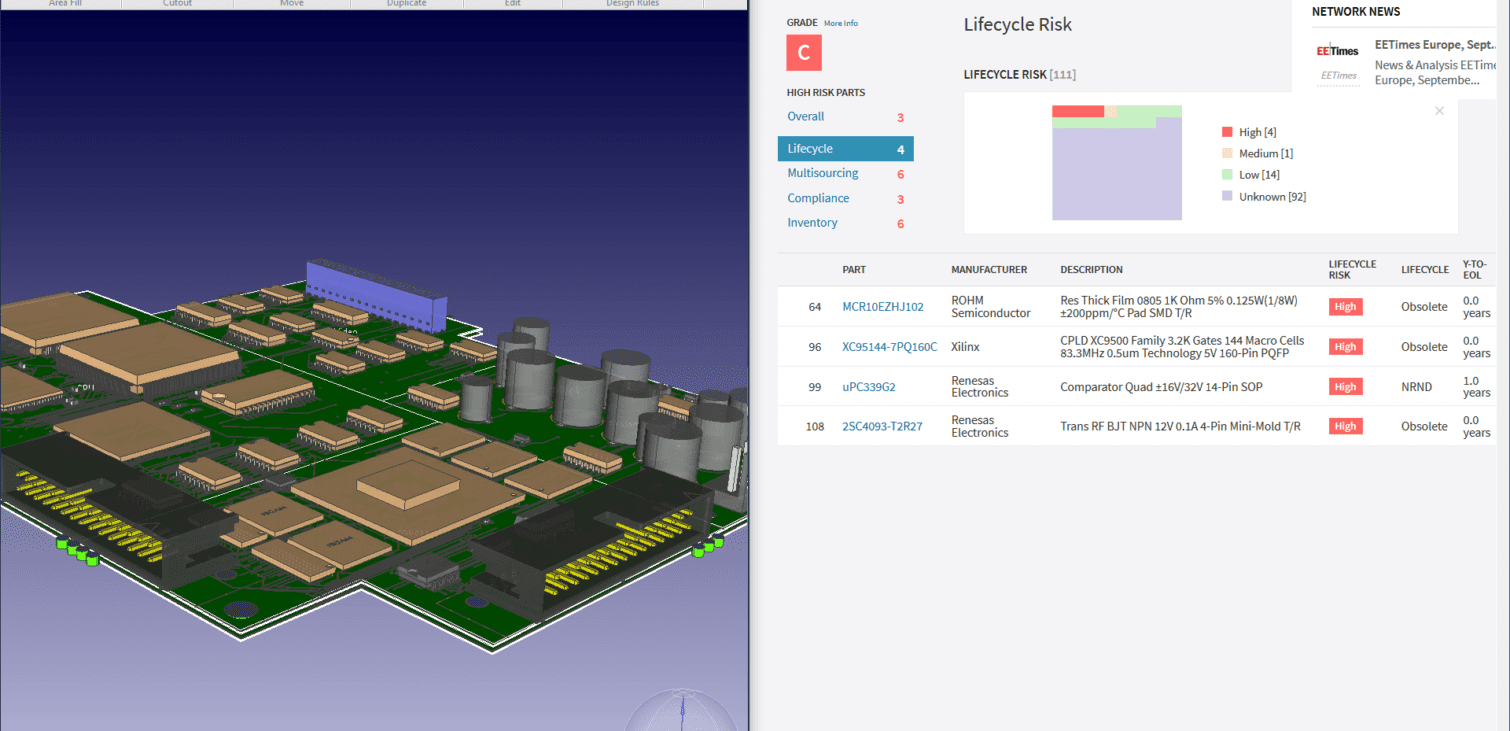
Task: Click the blue connector on the 3D board
Action: coord(377,294)
